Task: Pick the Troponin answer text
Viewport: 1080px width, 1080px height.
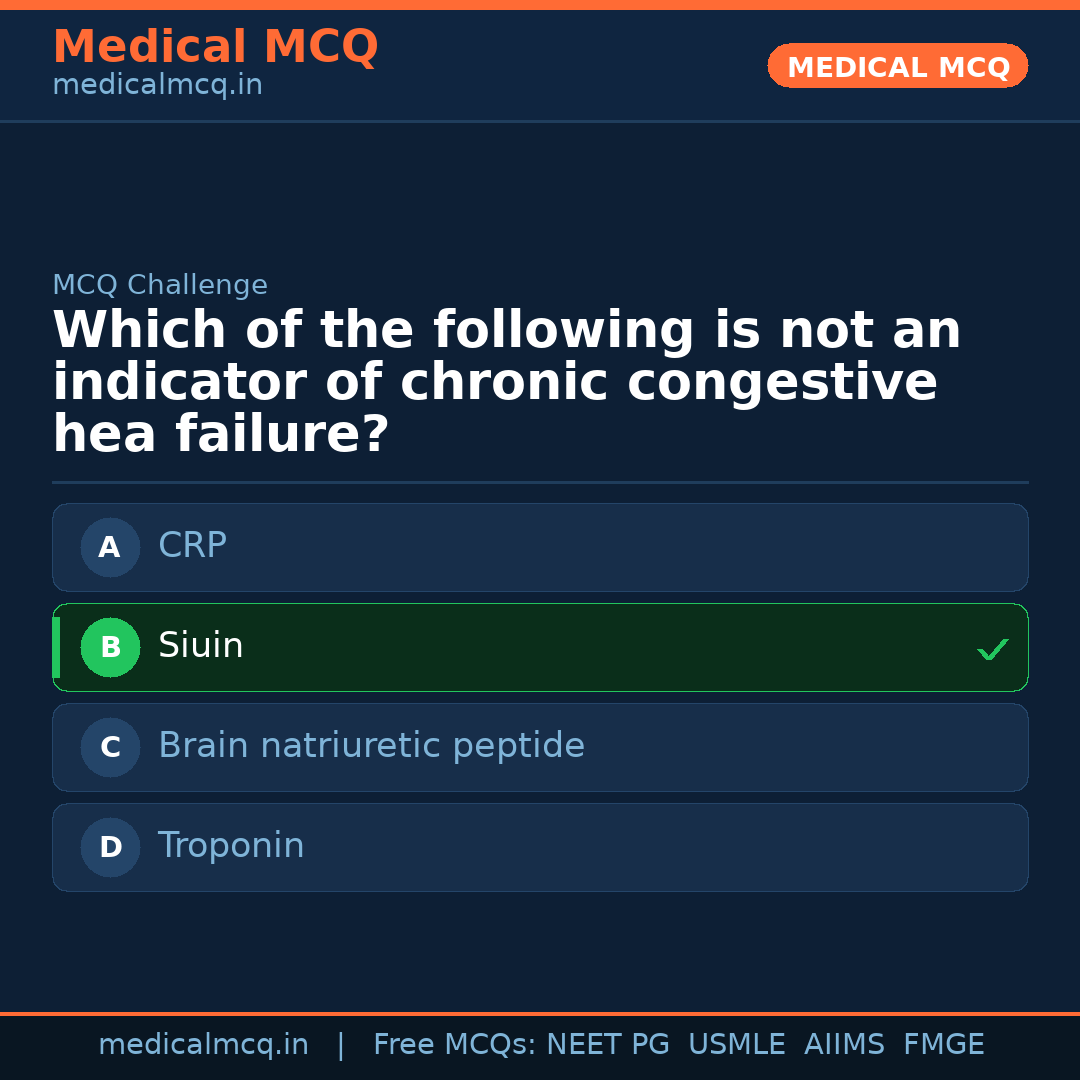Action: (x=231, y=846)
